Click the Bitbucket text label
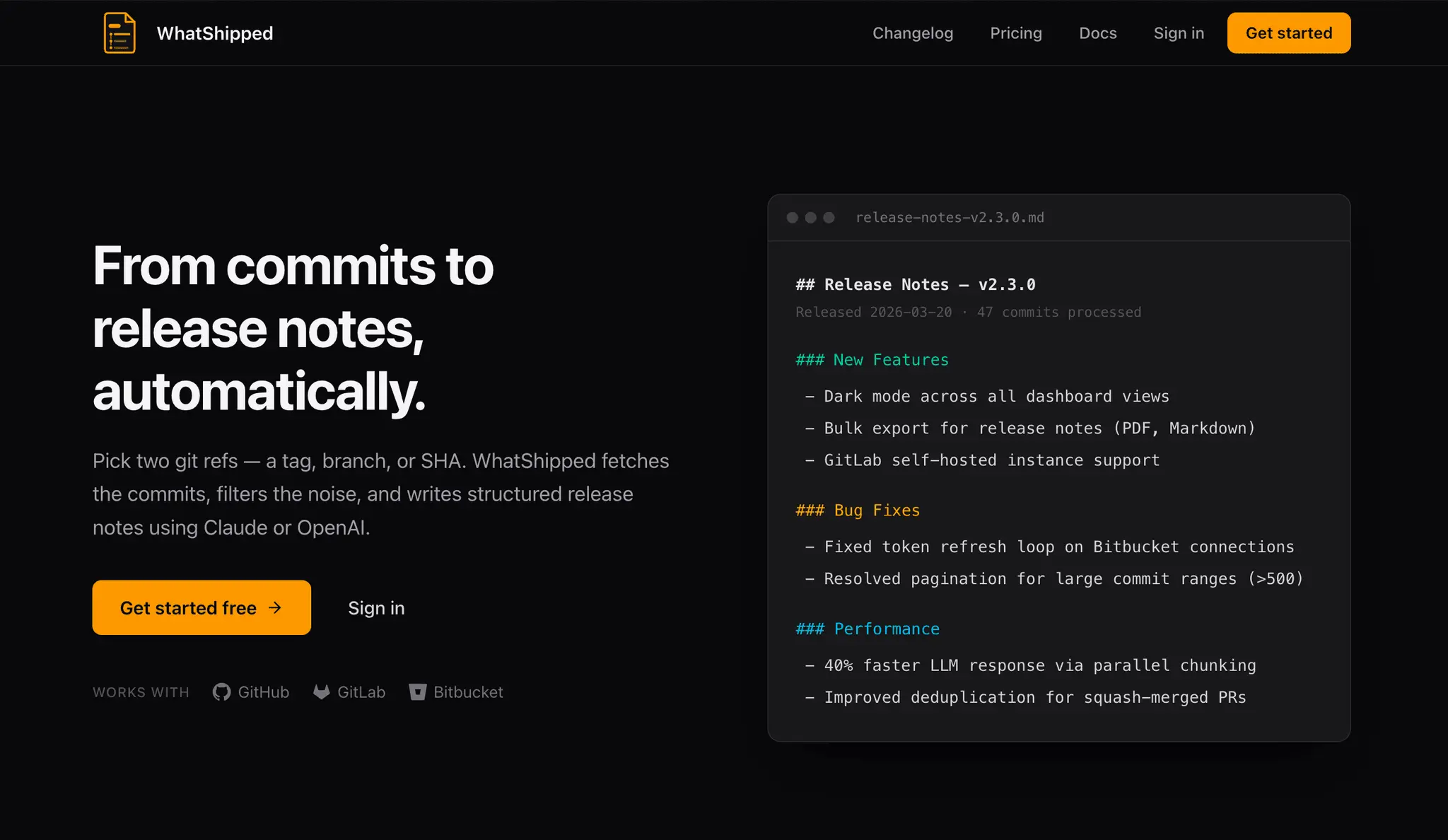1448x840 pixels. (468, 692)
